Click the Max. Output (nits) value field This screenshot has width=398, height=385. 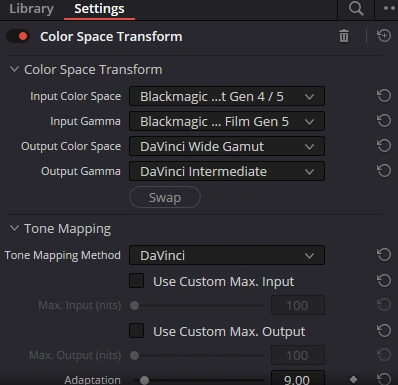point(297,355)
